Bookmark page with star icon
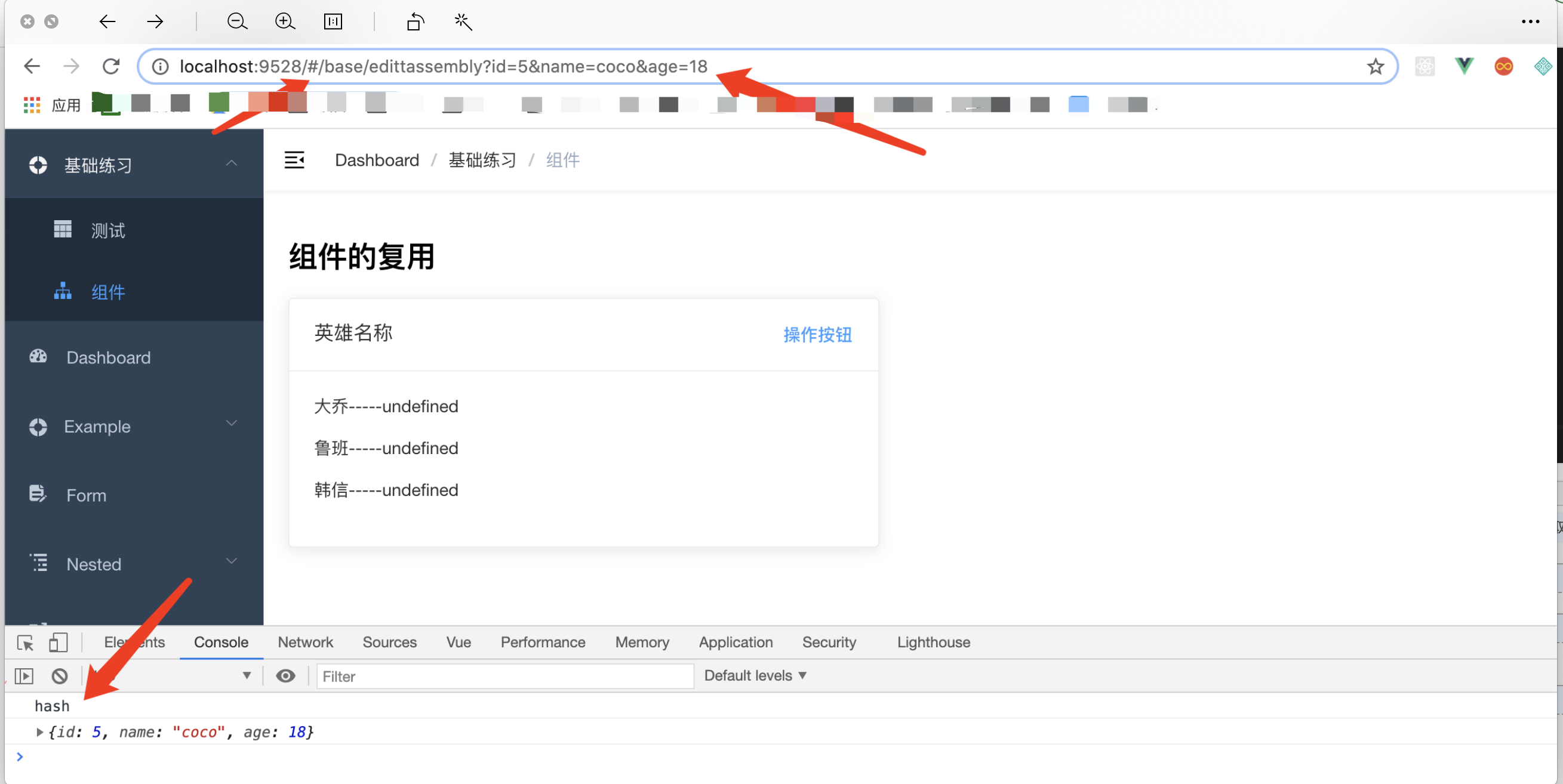 1375,66
